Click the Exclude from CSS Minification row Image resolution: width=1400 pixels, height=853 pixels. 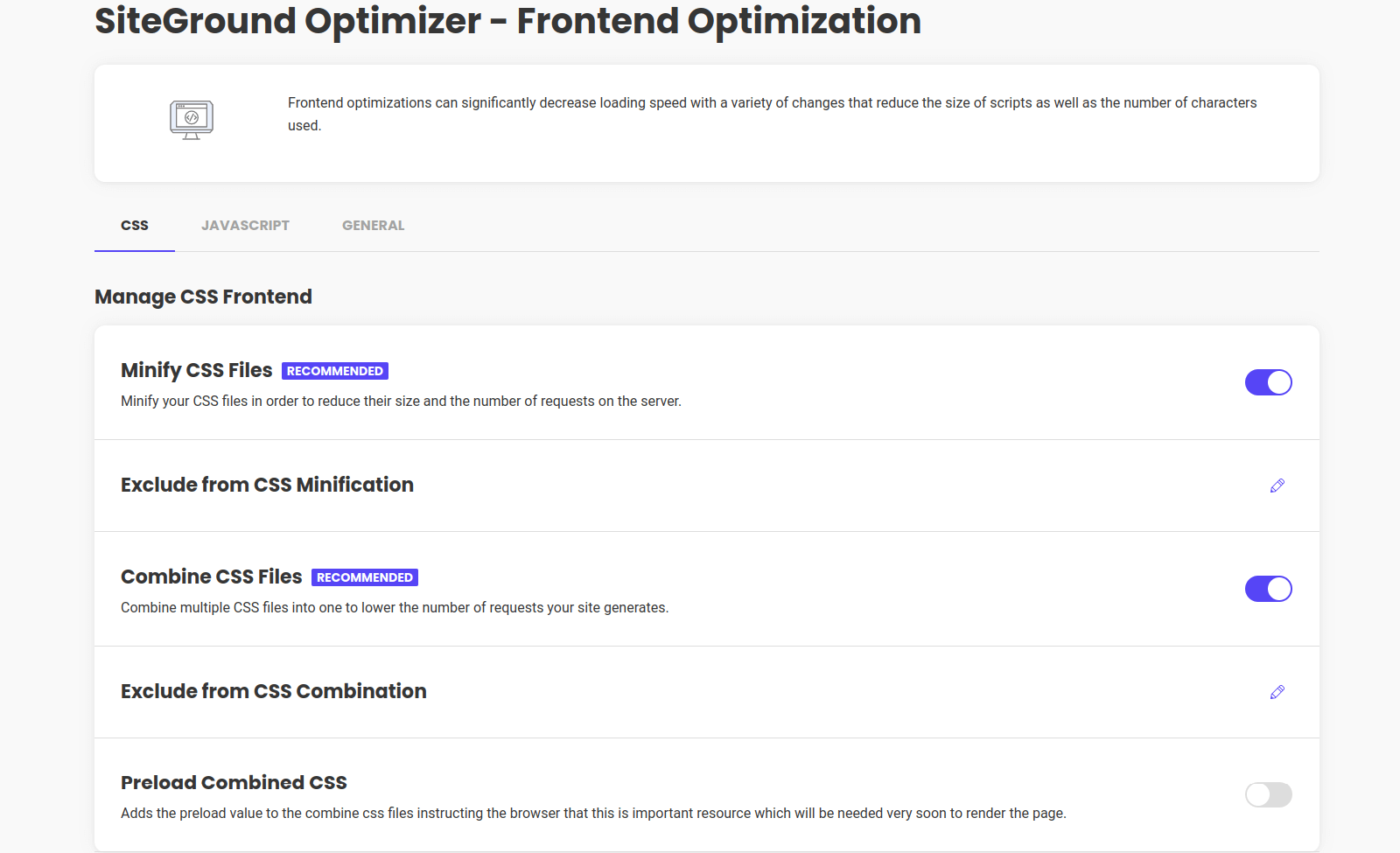click(x=267, y=485)
